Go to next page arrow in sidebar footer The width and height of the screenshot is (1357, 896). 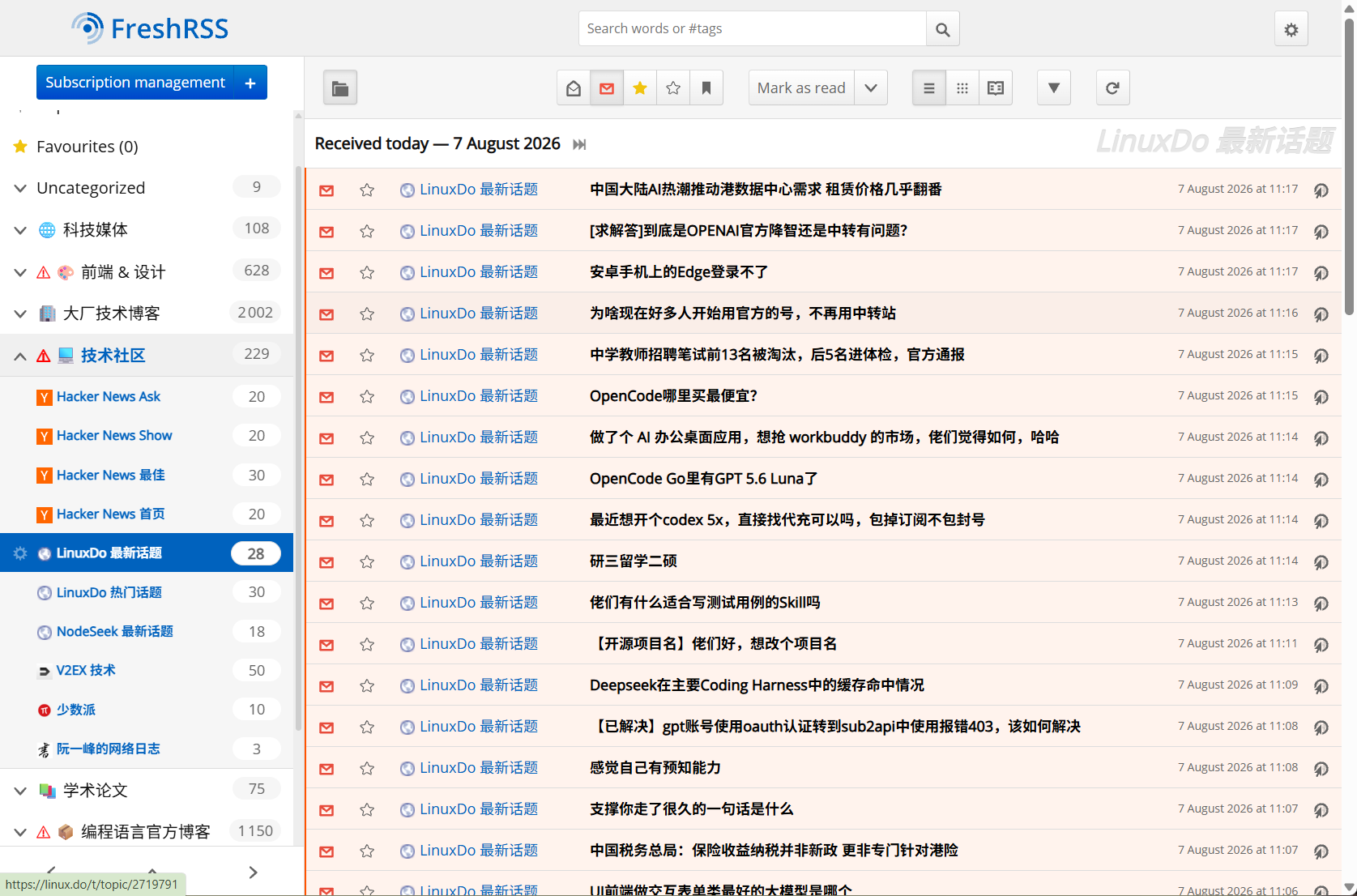click(253, 873)
